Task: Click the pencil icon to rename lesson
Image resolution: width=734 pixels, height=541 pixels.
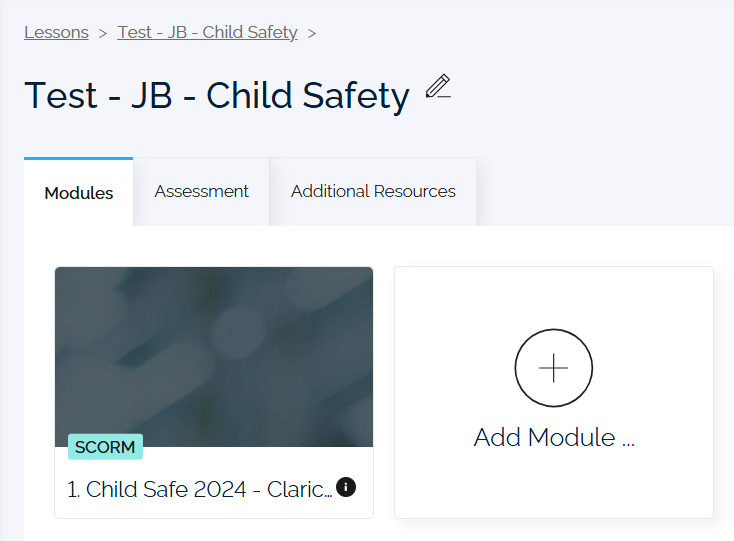Action: point(438,86)
